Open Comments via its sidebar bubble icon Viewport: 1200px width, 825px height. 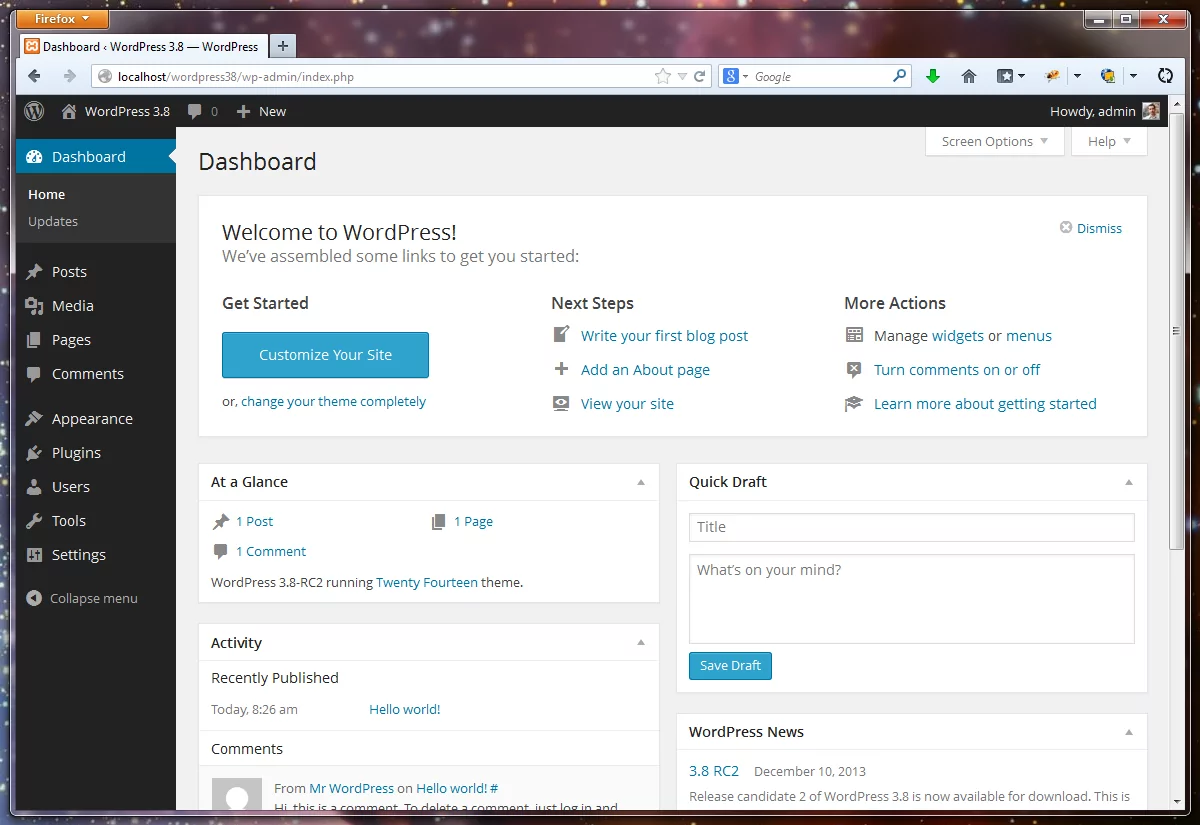point(35,374)
